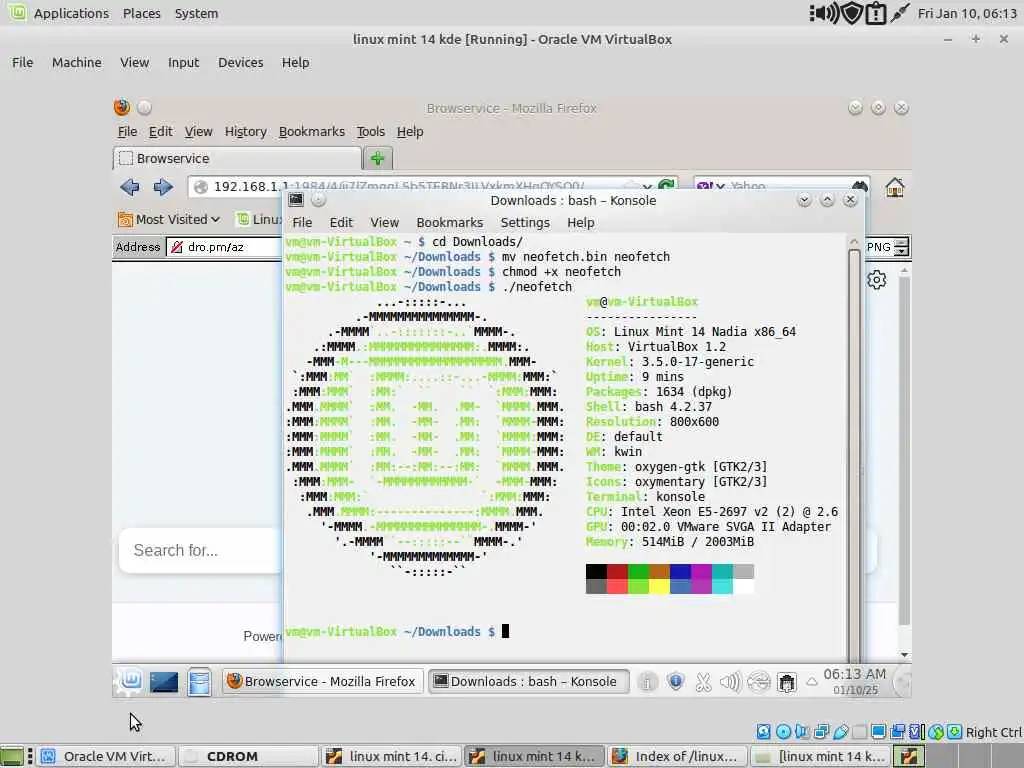Click the Show Desktop button in host panel
Viewport: 1024px width, 768px height.
point(11,757)
